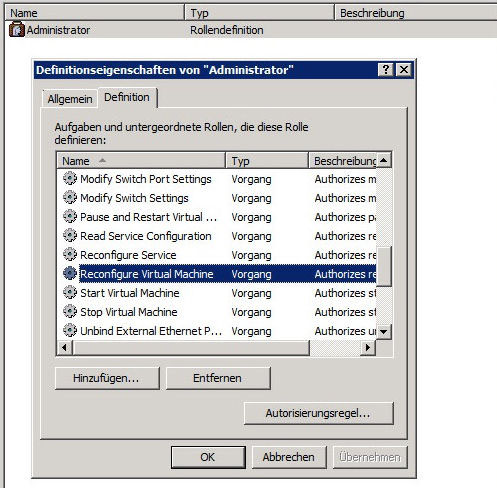Click the Rollendefinition cell in the background list
Image resolution: width=497 pixels, height=488 pixels.
227,30
